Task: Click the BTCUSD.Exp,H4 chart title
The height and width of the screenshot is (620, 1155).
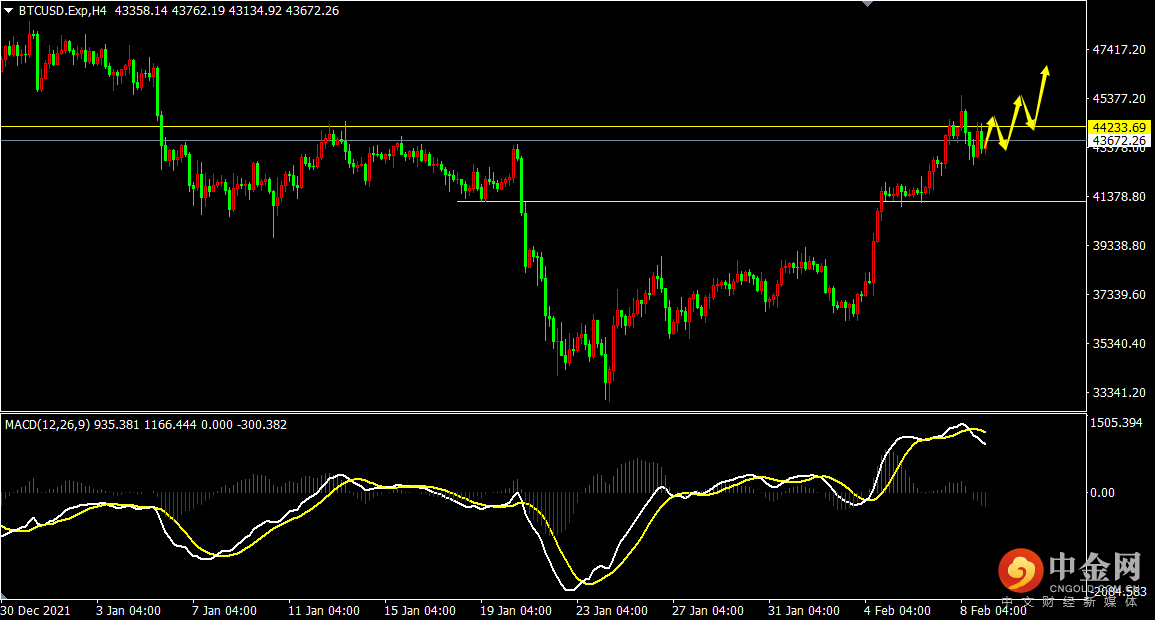Action: pos(63,11)
